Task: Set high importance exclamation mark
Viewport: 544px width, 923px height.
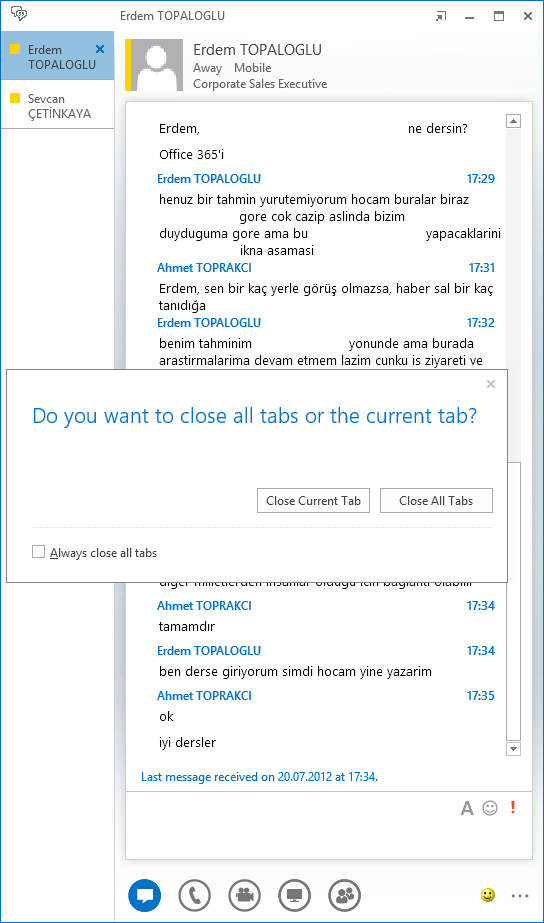Action: [x=513, y=808]
